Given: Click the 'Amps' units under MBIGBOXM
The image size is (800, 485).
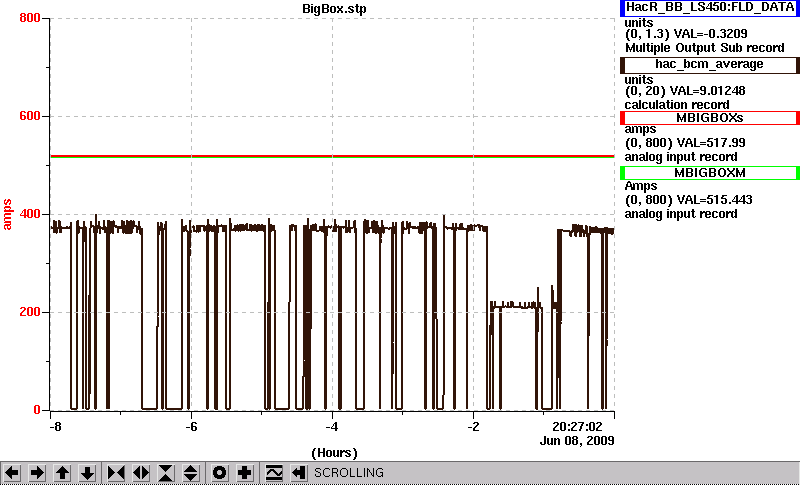Looking at the screenshot, I should coord(641,186).
